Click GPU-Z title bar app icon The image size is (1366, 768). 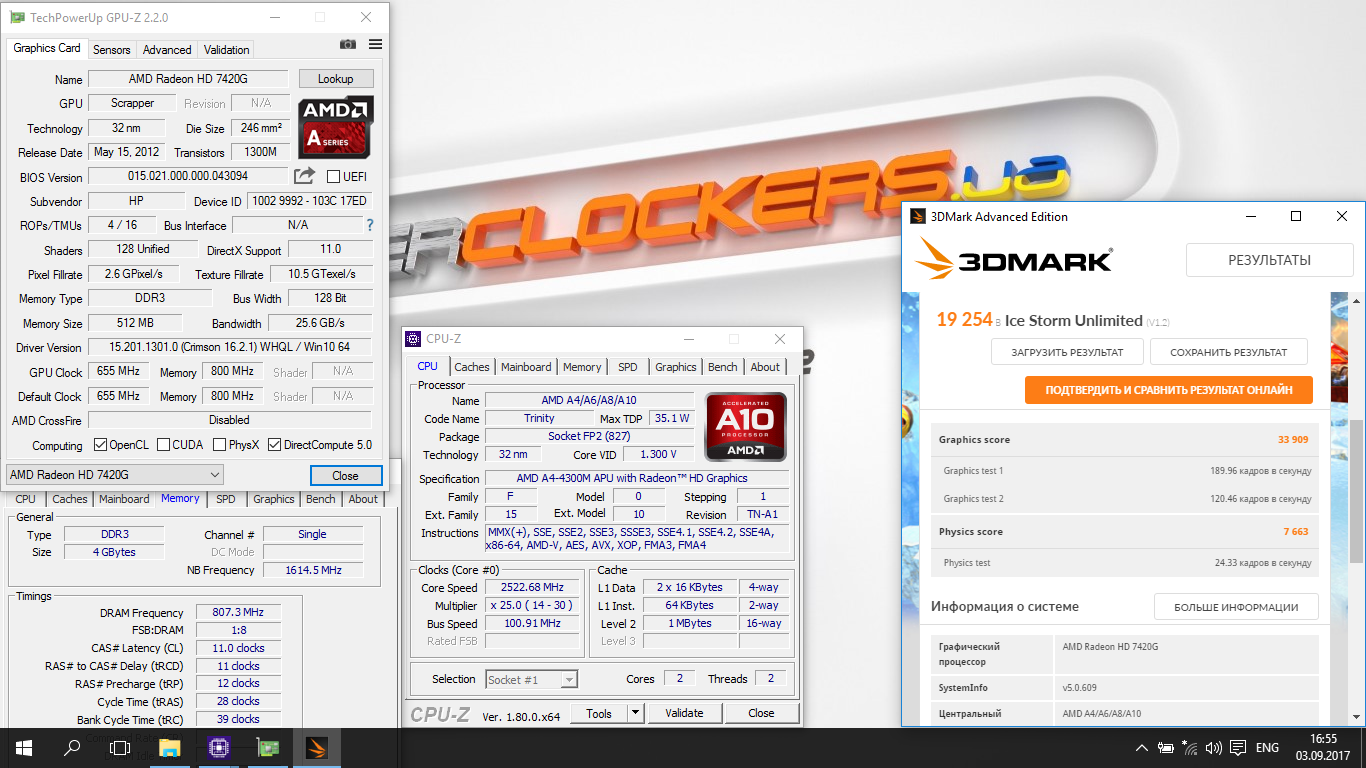(x=17, y=17)
